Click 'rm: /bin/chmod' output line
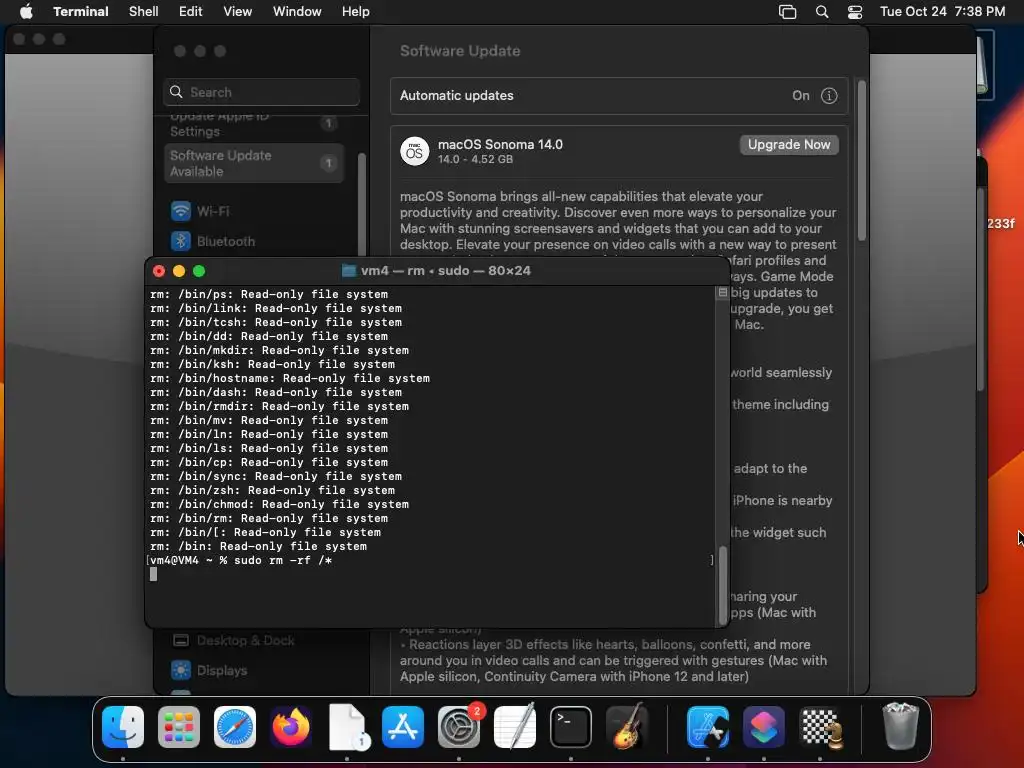 tap(280, 504)
